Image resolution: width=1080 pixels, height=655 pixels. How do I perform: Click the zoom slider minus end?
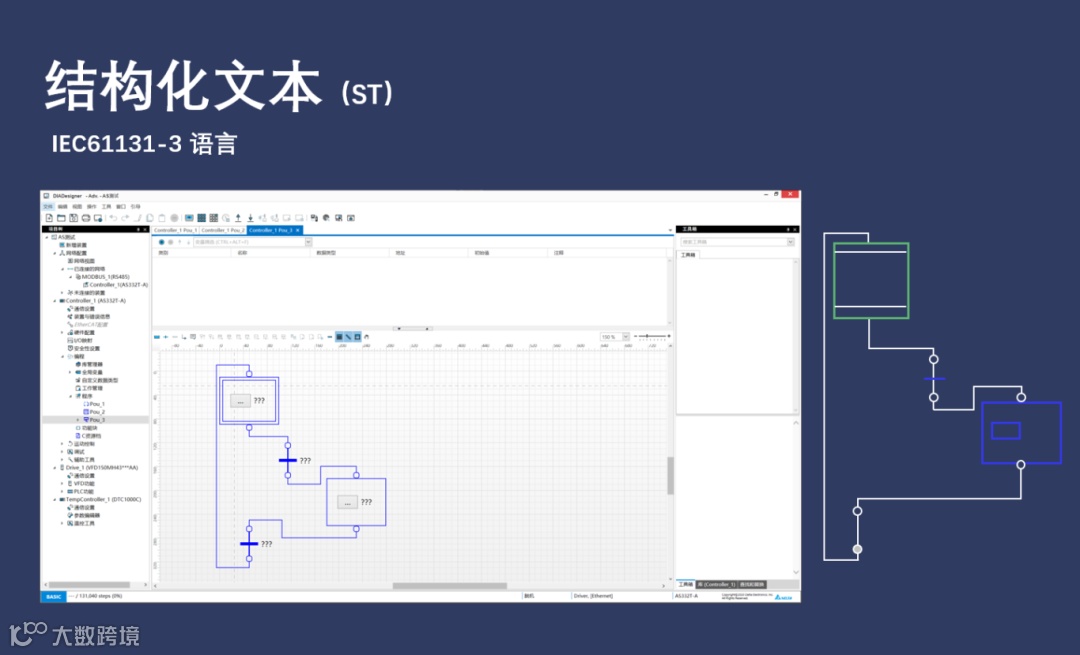[635, 336]
